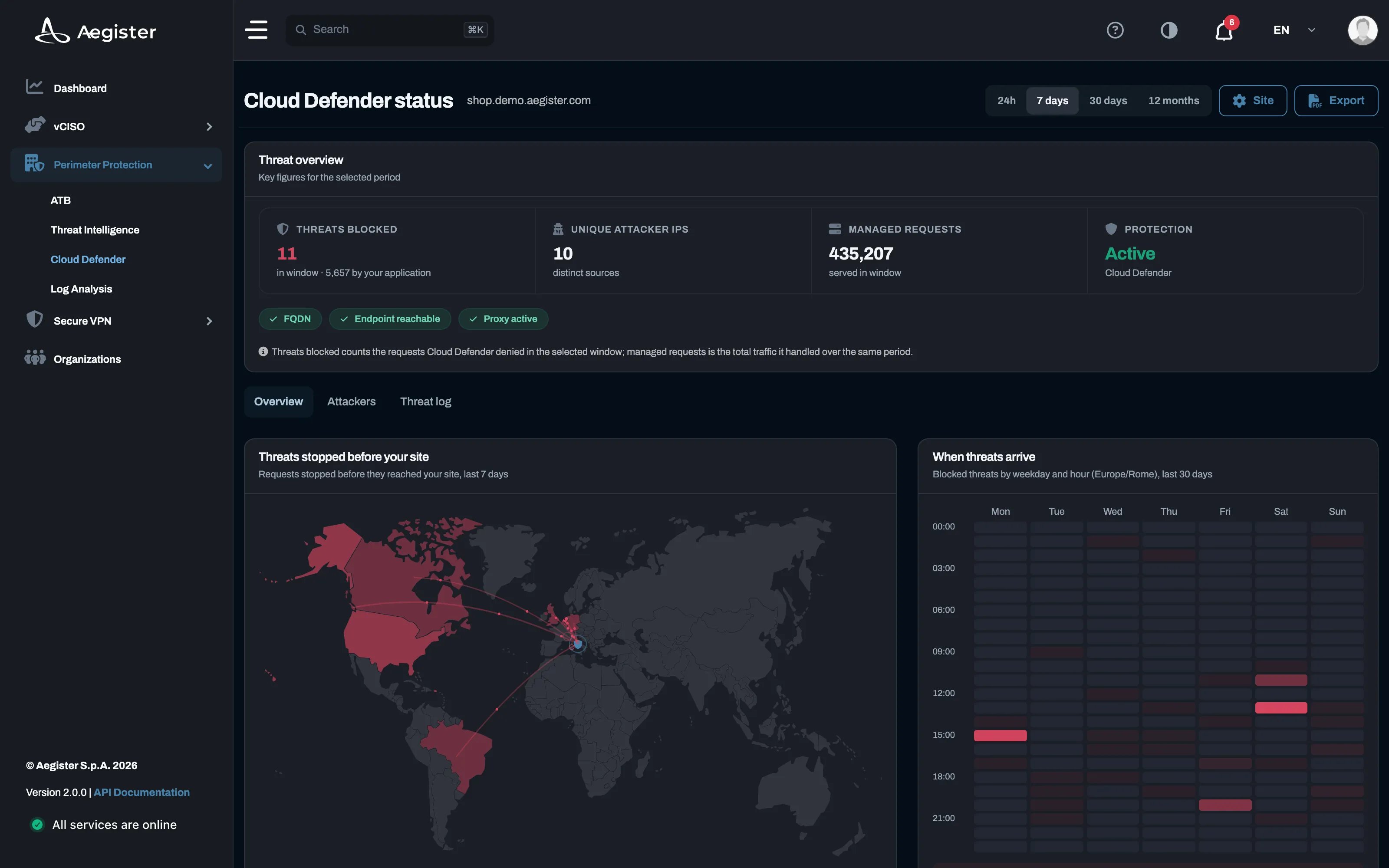
Task: Expand the Secure VPN chevron
Action: pyautogui.click(x=209, y=322)
